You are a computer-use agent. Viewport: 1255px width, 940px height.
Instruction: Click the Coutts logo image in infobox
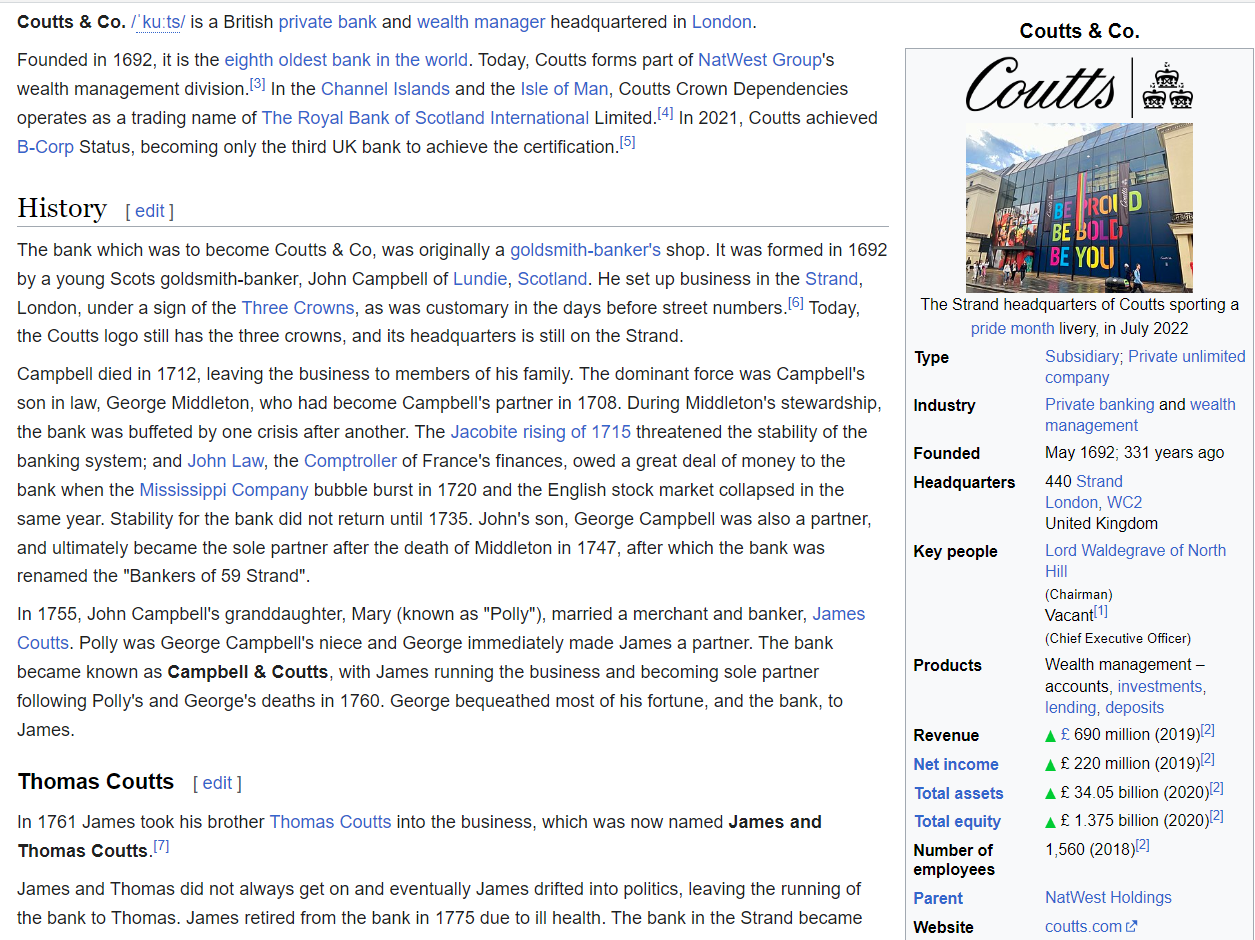click(1079, 87)
